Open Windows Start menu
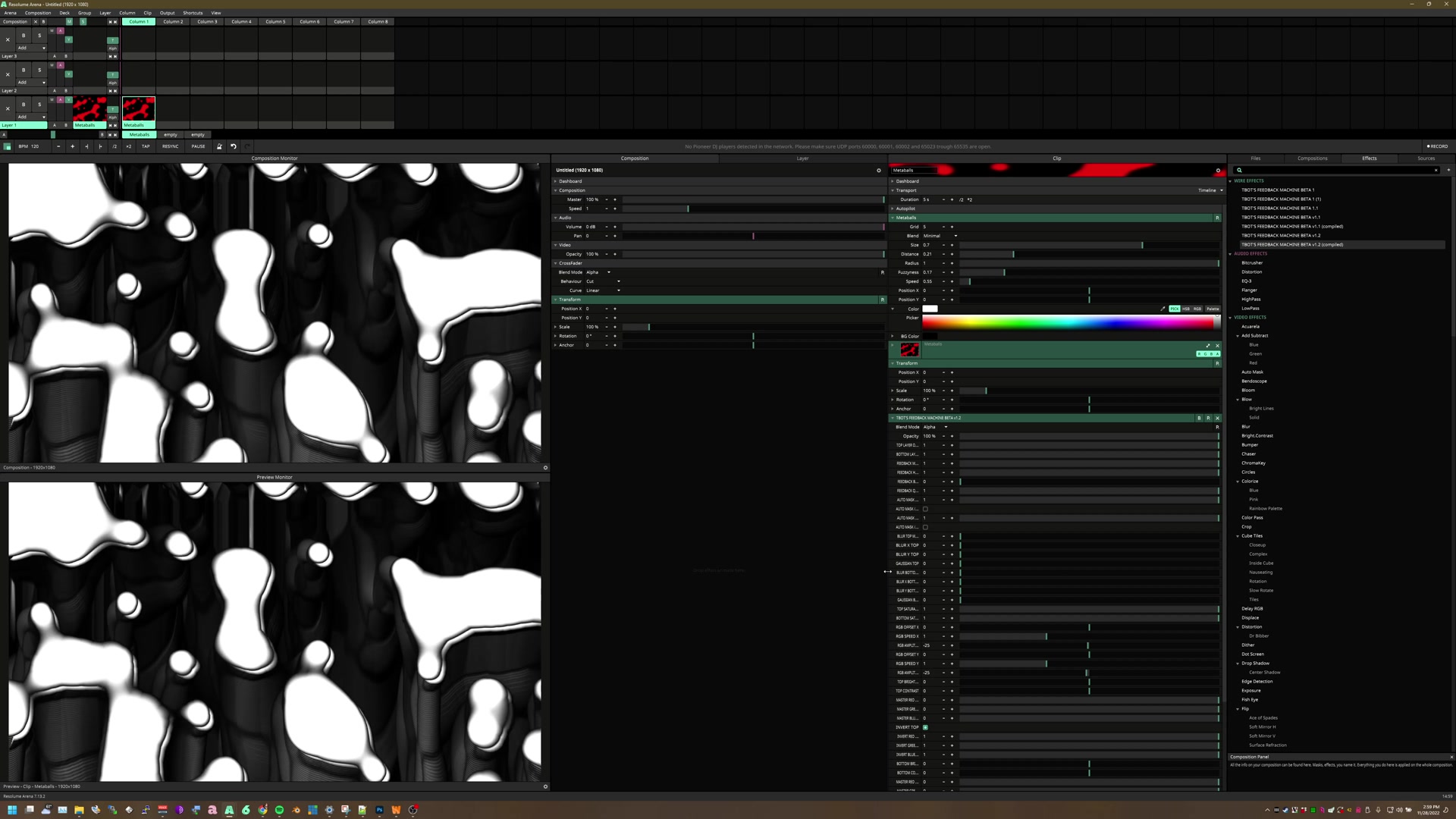Viewport: 1456px width, 819px height. (12, 810)
